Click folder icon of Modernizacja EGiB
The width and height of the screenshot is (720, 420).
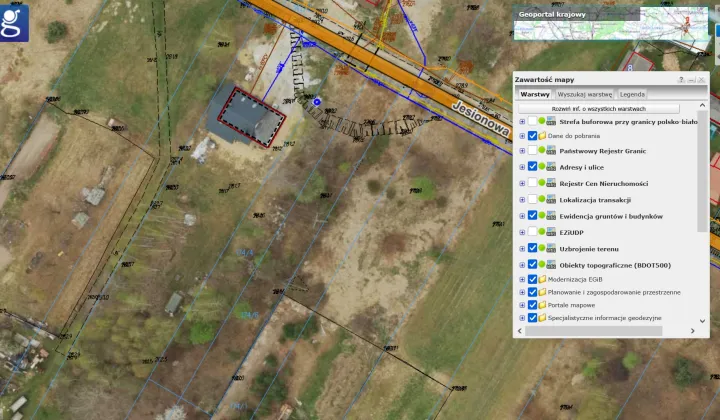[x=542, y=279]
